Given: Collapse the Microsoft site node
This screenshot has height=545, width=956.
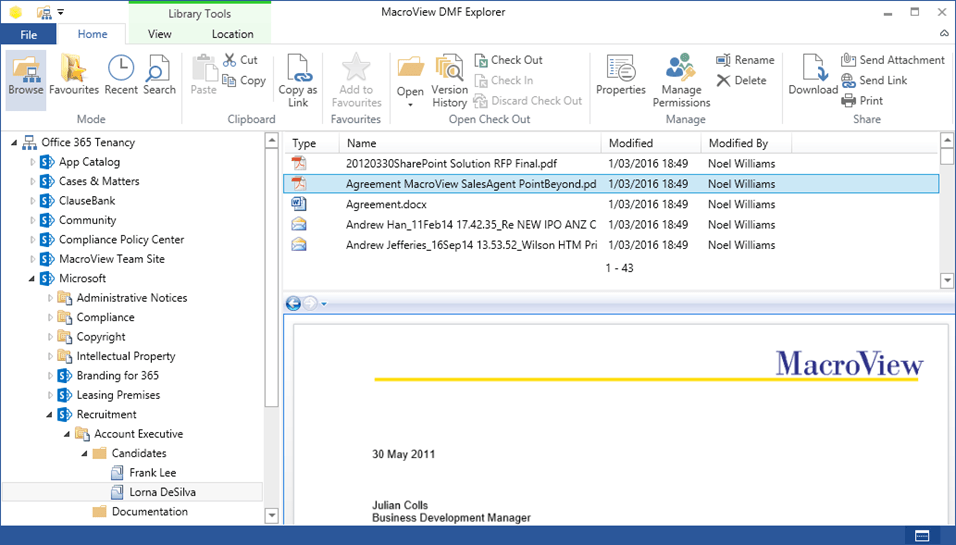Looking at the screenshot, I should [32, 279].
